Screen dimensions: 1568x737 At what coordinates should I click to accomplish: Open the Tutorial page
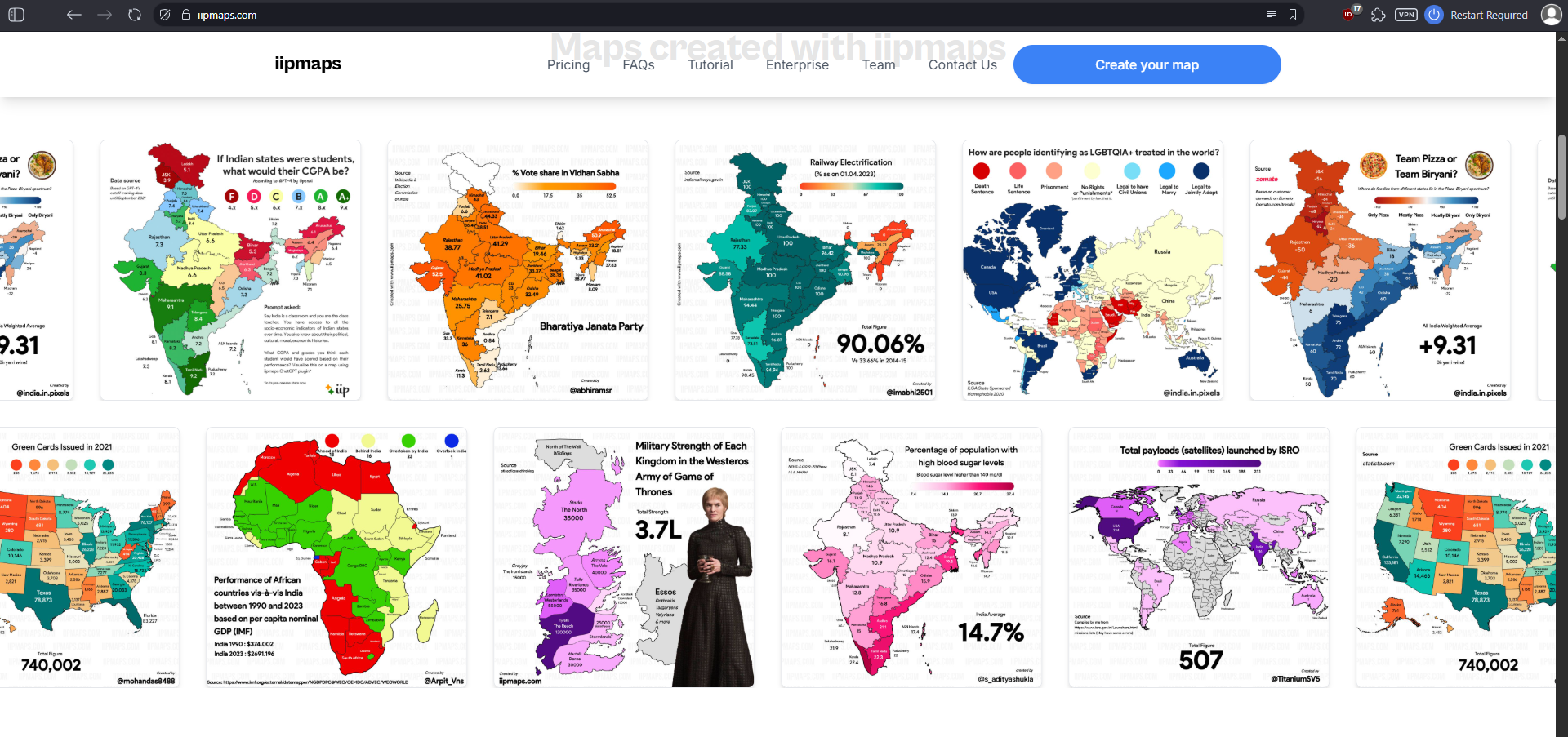710,64
